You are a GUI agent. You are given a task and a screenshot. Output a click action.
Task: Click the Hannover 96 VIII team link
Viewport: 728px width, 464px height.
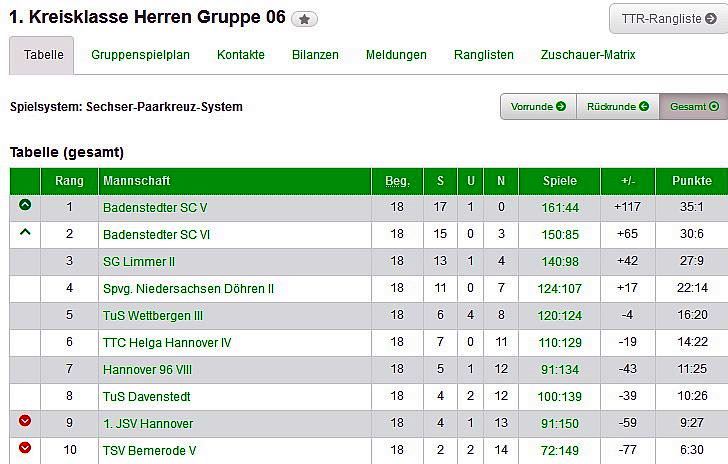click(147, 369)
